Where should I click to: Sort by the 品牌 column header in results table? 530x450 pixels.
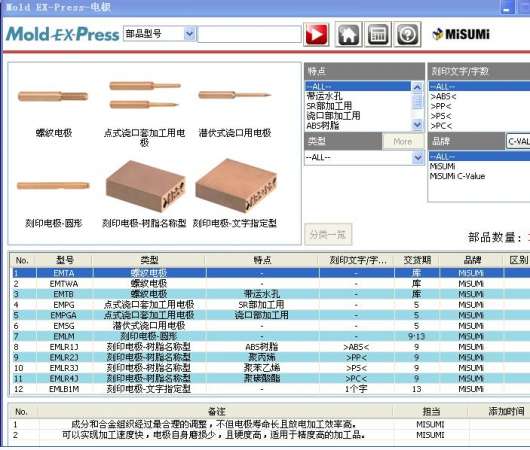pos(472,260)
